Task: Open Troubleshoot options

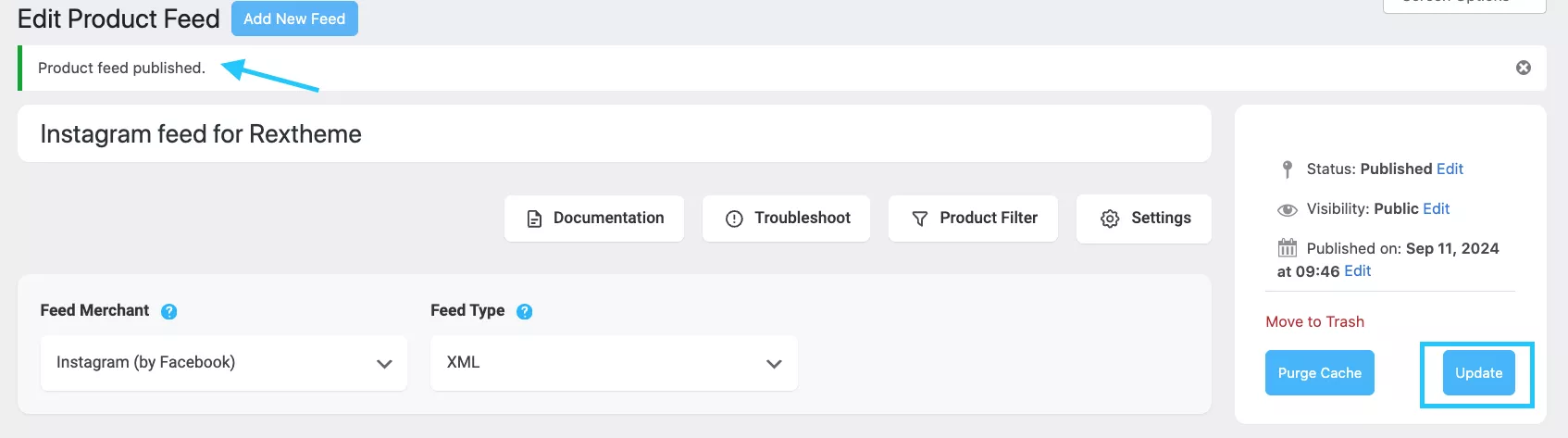Action: tap(786, 219)
